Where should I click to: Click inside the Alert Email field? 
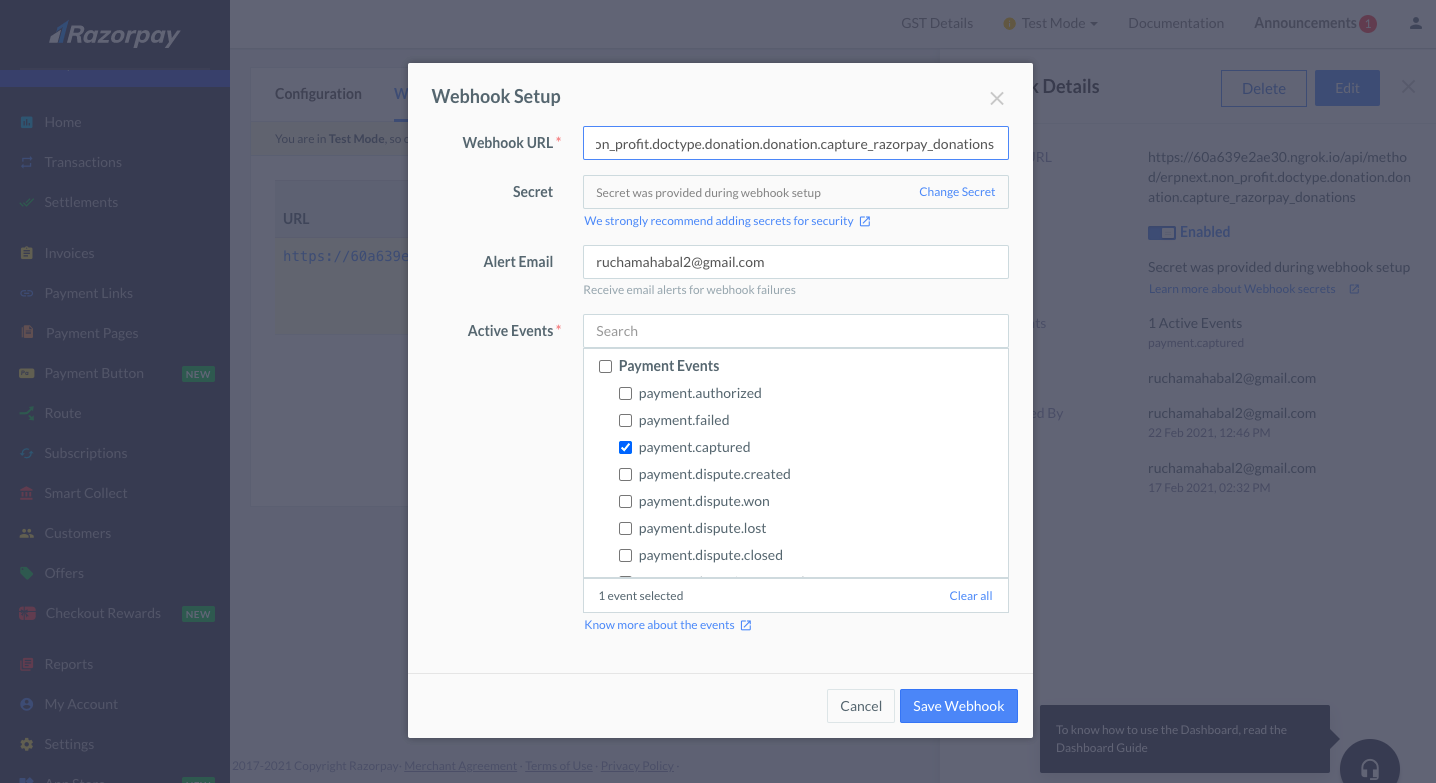click(x=795, y=262)
